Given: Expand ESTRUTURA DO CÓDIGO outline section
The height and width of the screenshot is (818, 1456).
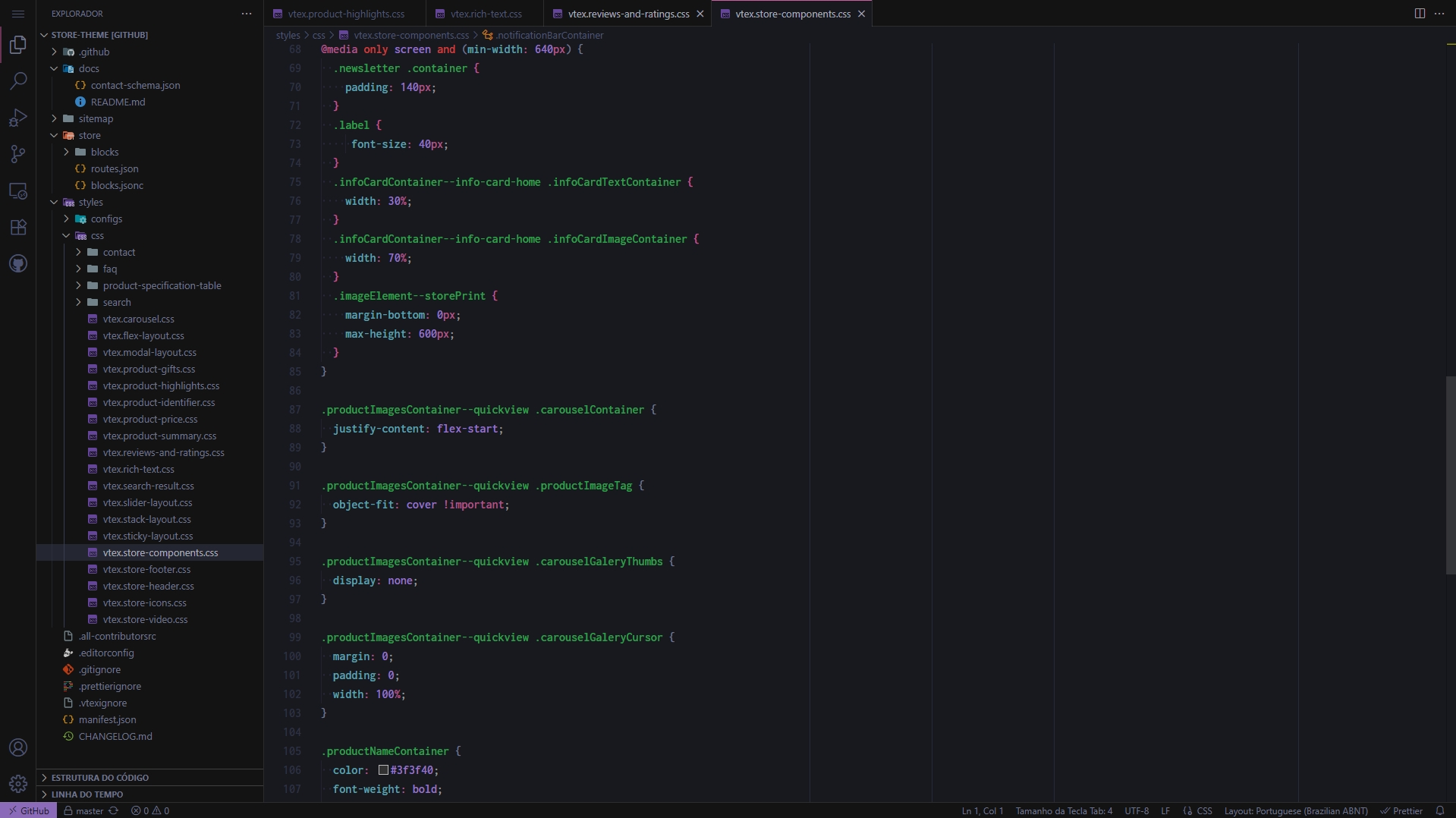Looking at the screenshot, I should (x=150, y=777).
